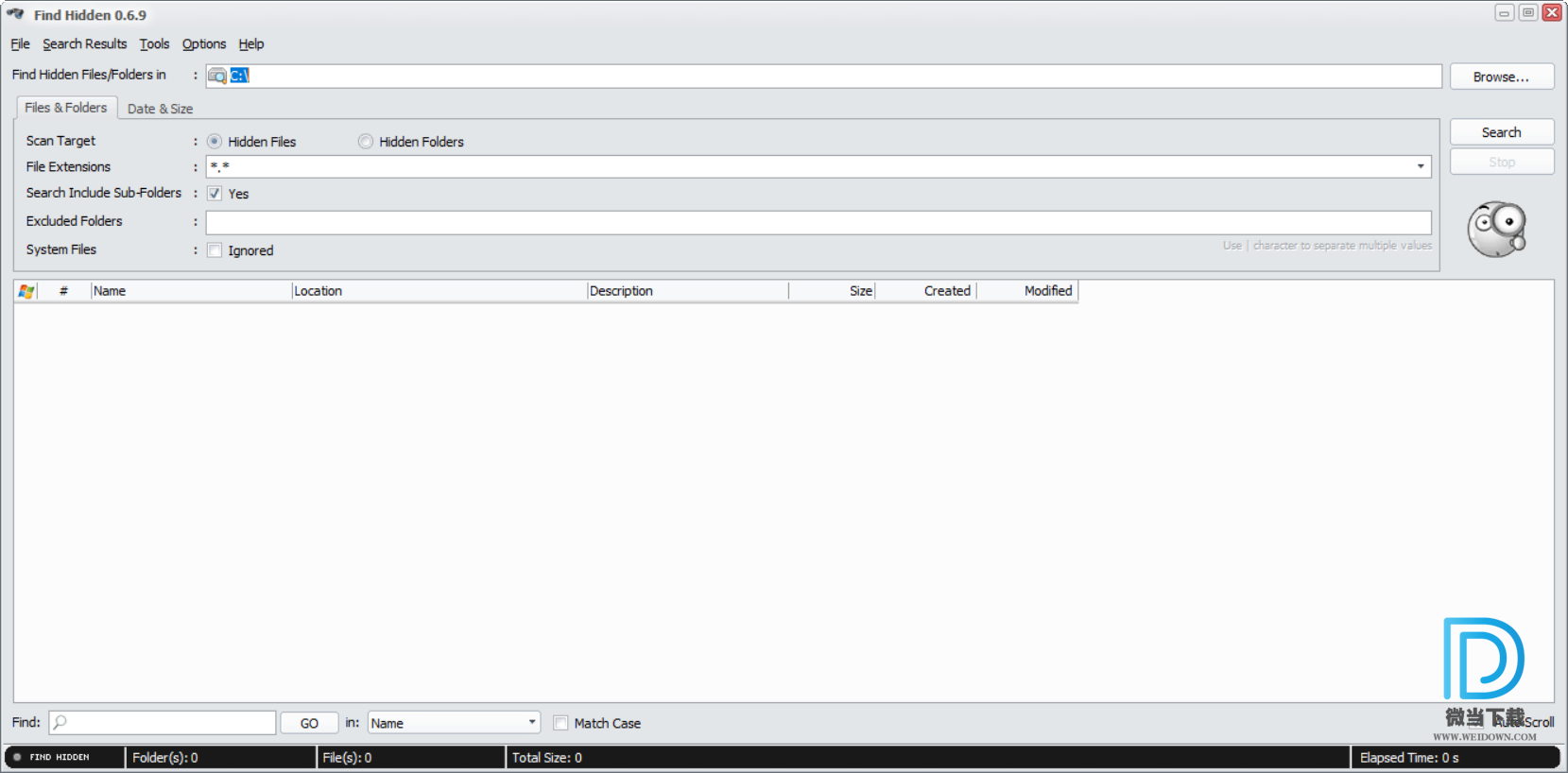The height and width of the screenshot is (773, 1568).
Task: Sort by the Location column header
Action: 439,291
